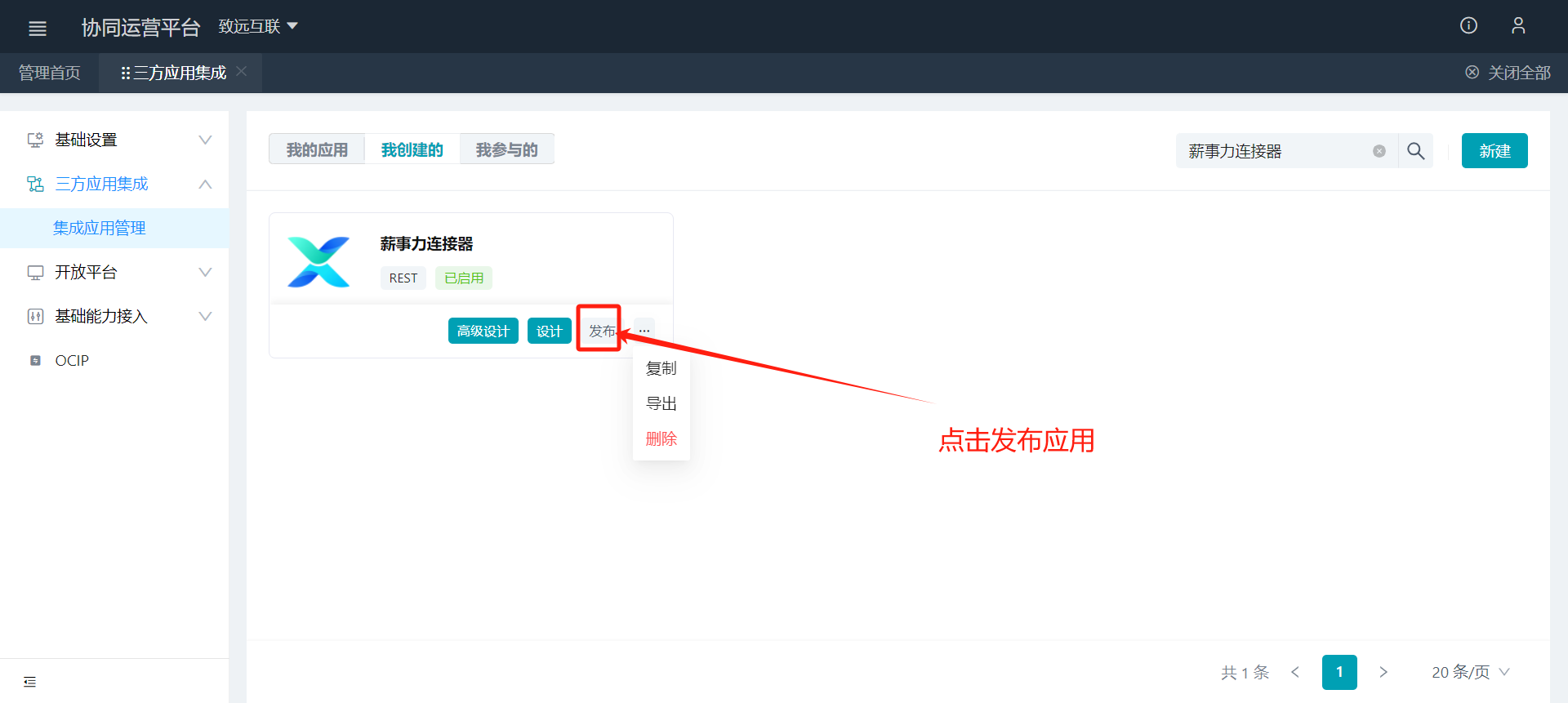Click the 发布 button

[602, 331]
